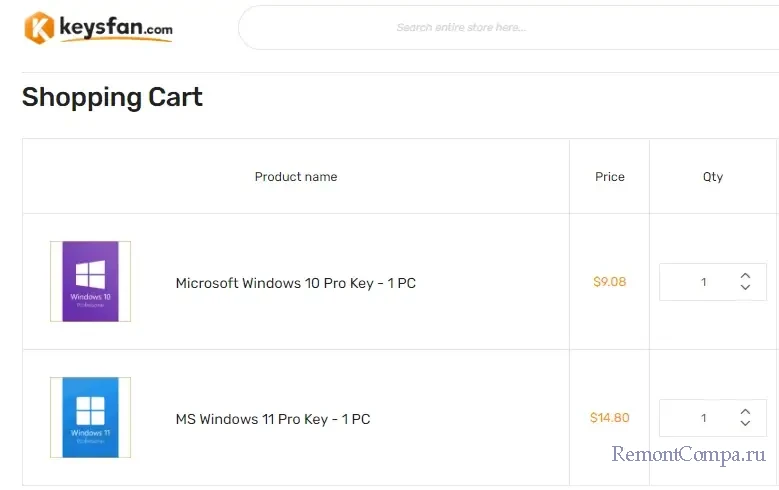This screenshot has width=779, height=490.
Task: Click the Qty column header
Action: (x=713, y=177)
